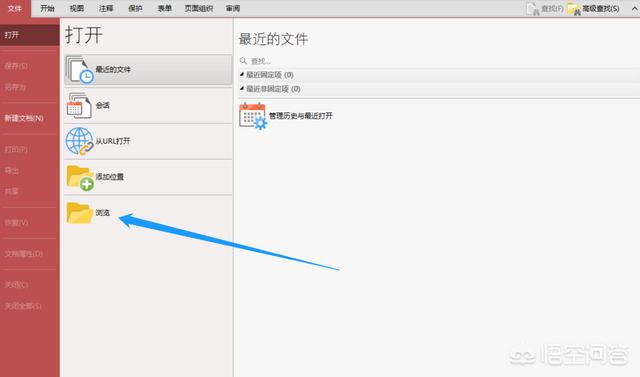Click the 查找(F) toolbar label
Image resolution: width=640 pixels, height=377 pixels.
click(552, 9)
